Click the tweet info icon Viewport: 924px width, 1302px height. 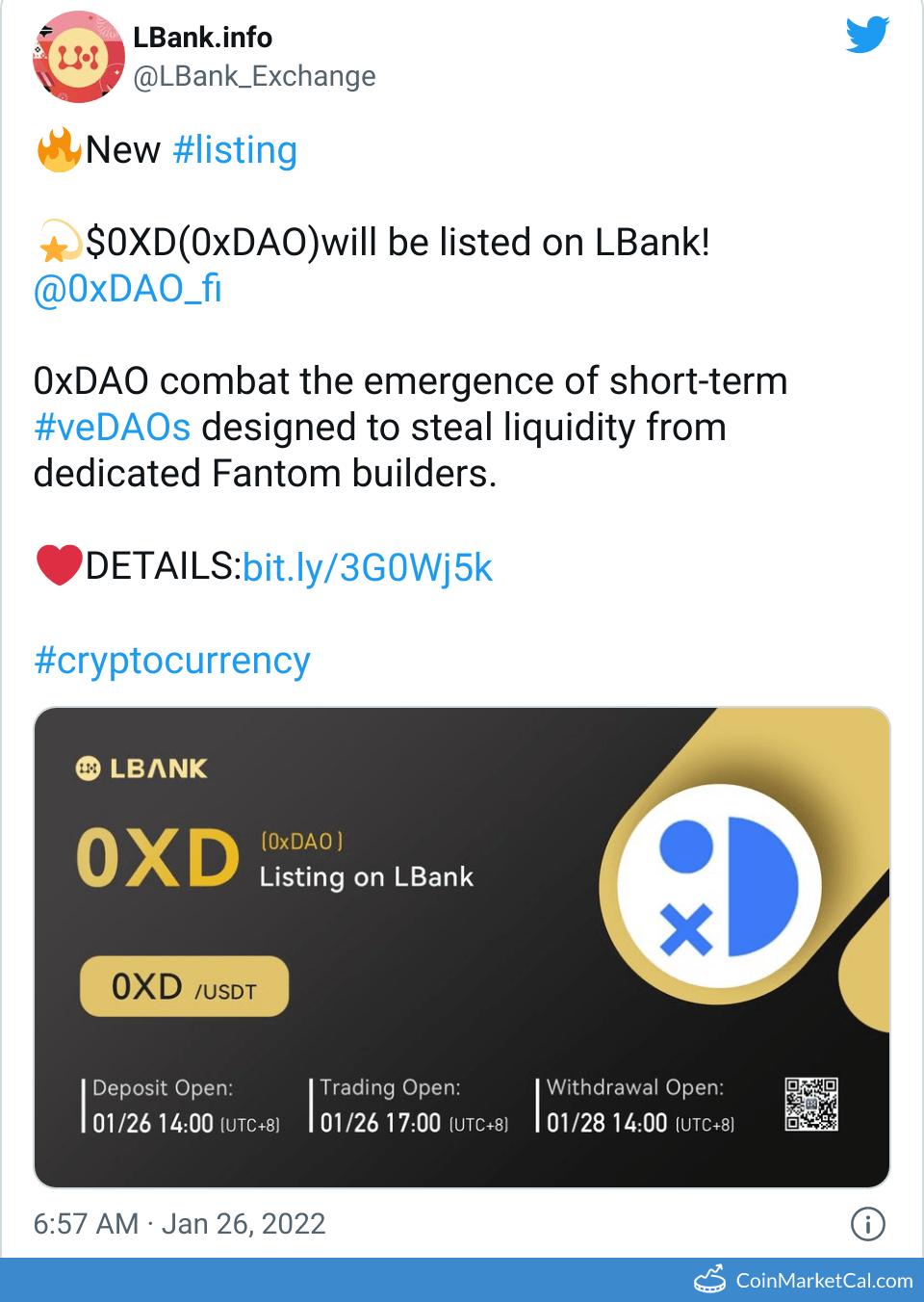pos(867,1223)
